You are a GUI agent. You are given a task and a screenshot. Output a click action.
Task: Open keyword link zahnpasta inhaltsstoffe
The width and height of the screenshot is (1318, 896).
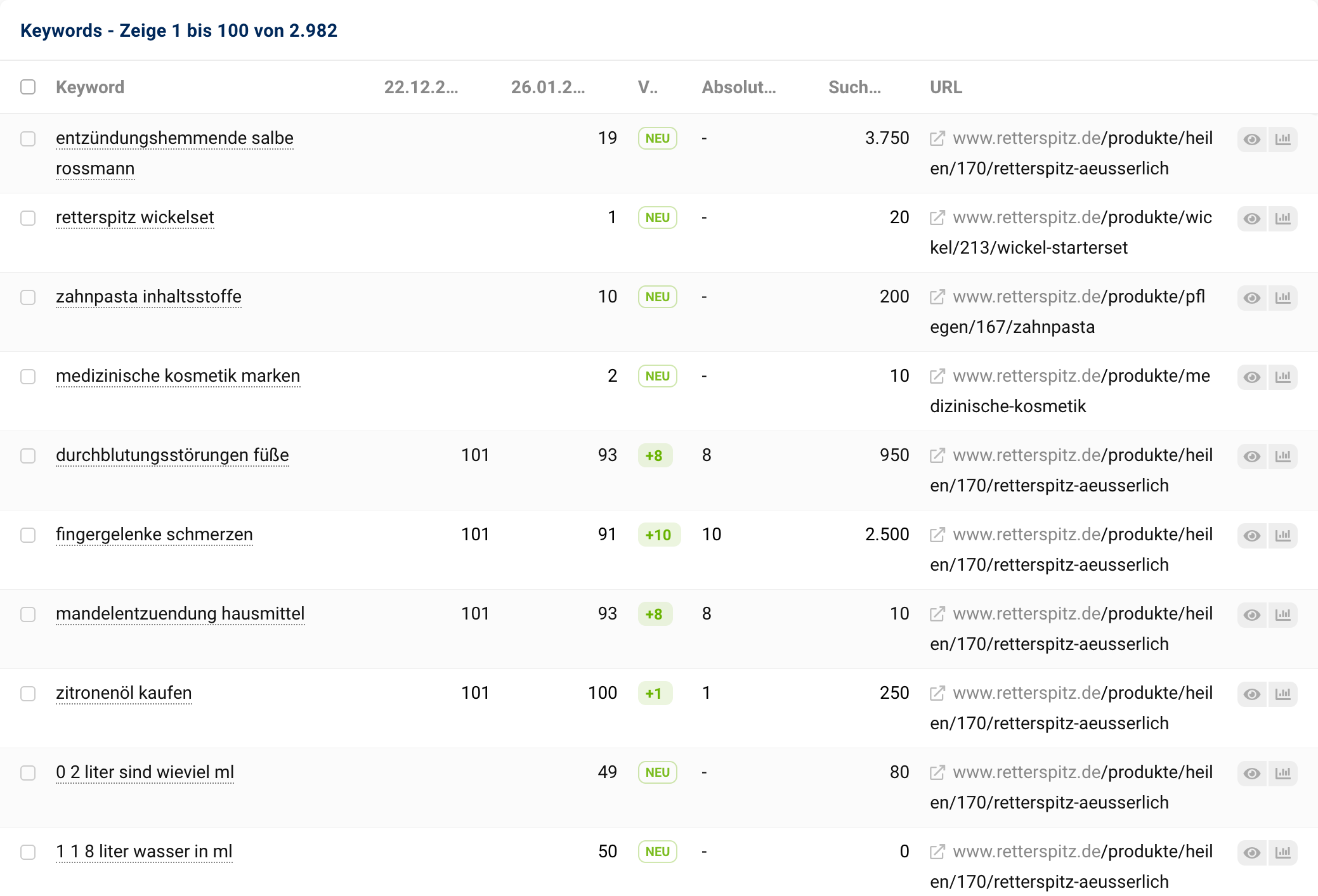pos(148,297)
